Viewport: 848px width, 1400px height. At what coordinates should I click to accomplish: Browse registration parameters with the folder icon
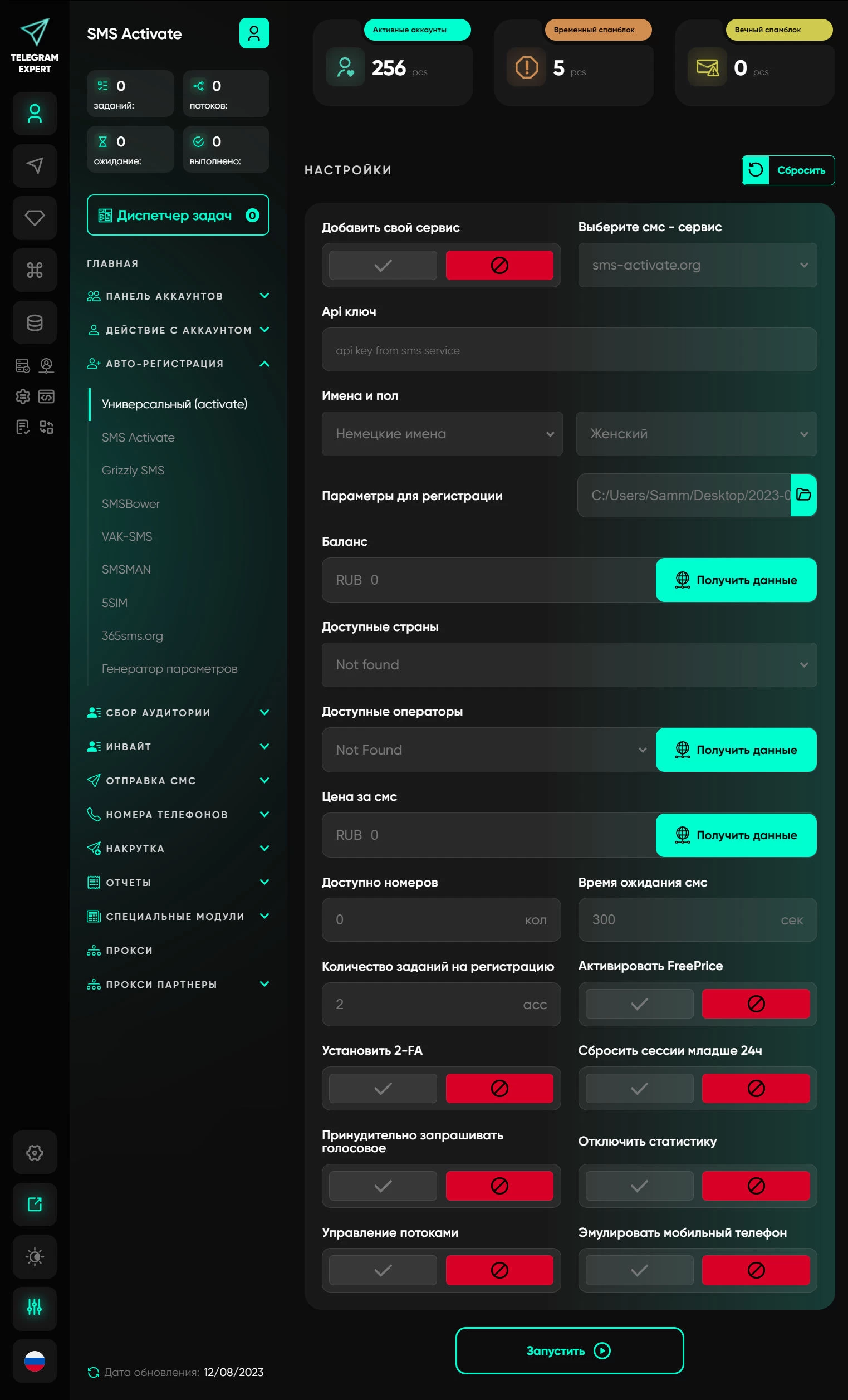point(803,495)
